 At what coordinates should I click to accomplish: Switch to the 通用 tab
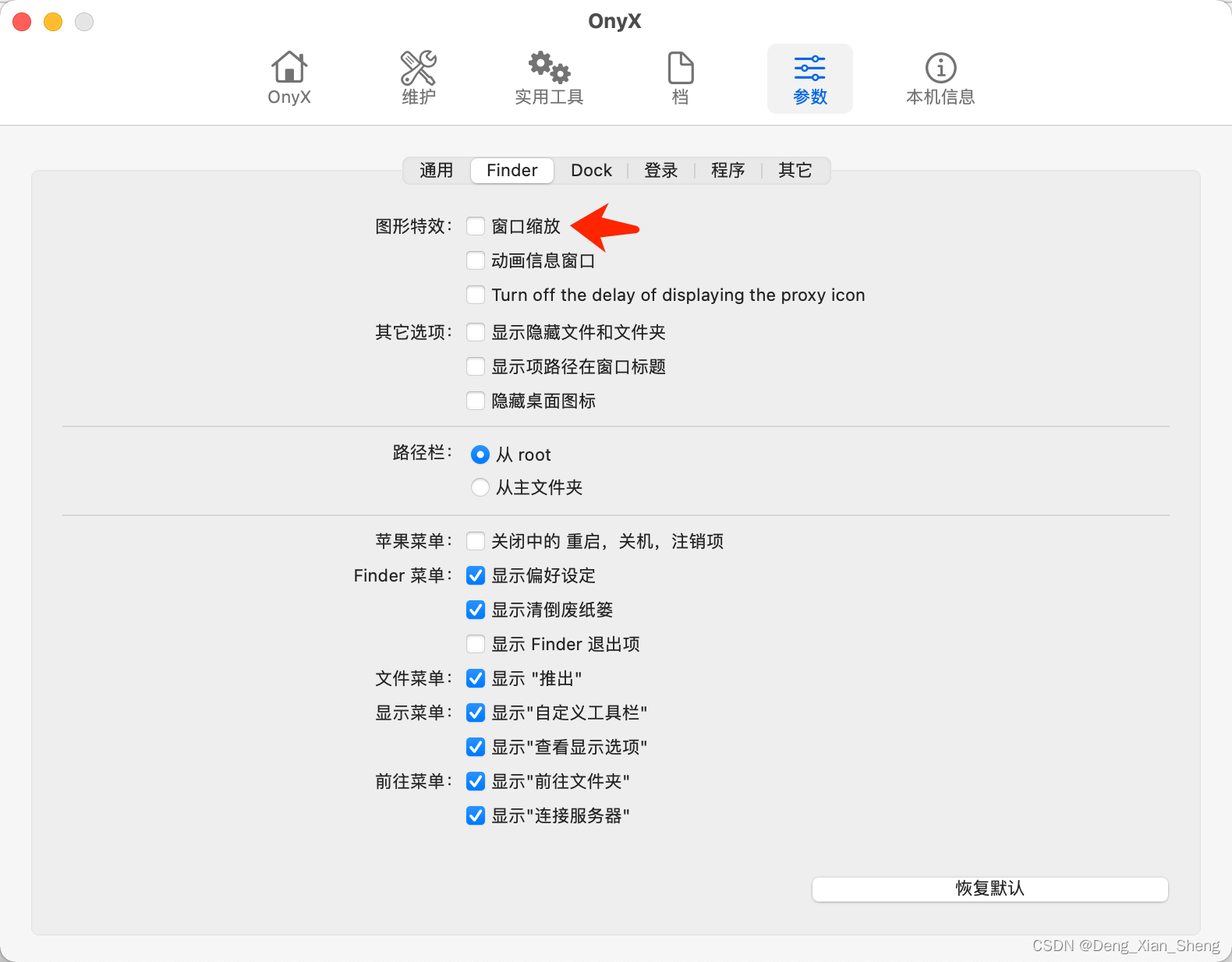[x=437, y=170]
